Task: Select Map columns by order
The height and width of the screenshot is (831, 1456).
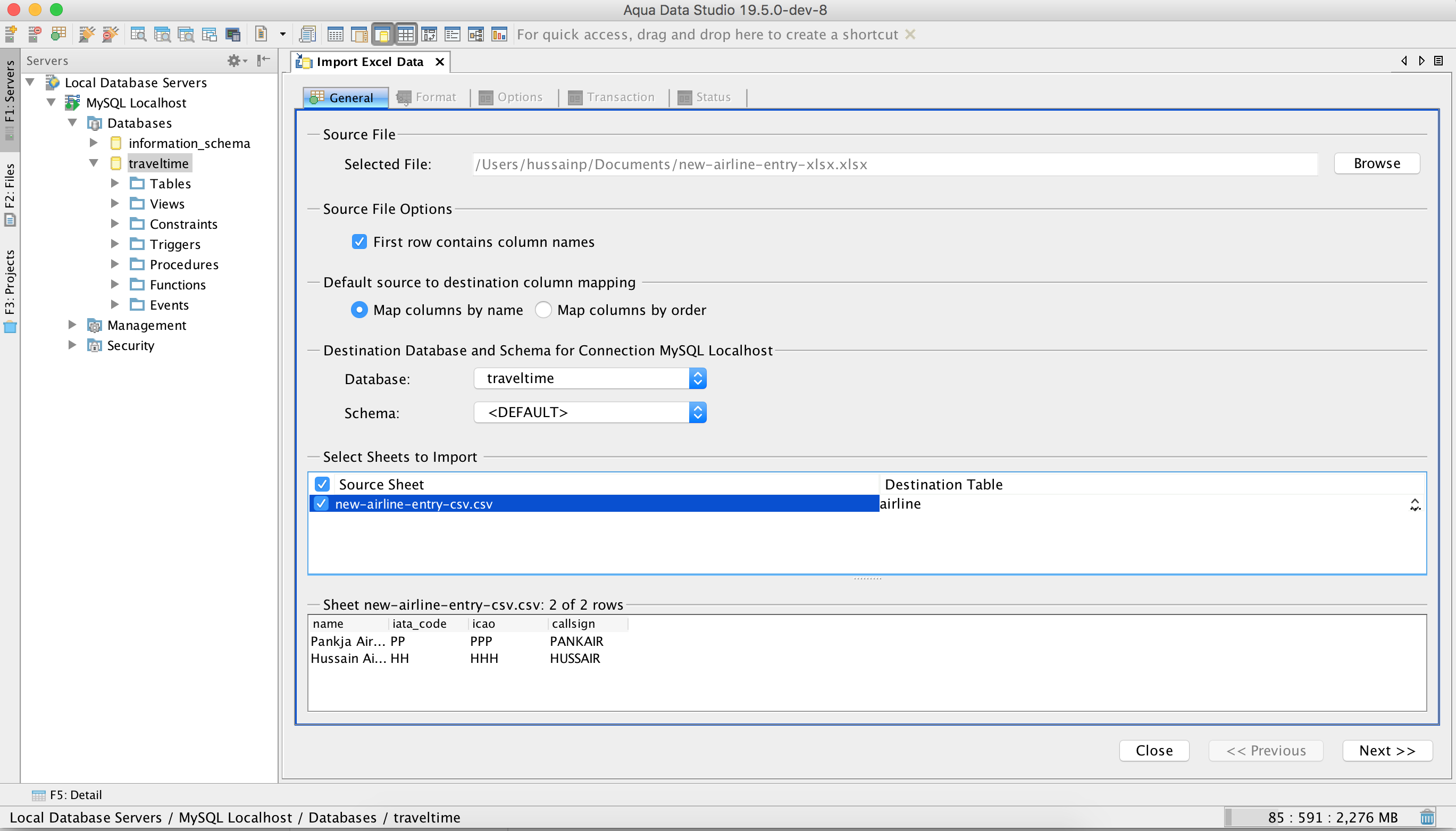Action: click(543, 310)
